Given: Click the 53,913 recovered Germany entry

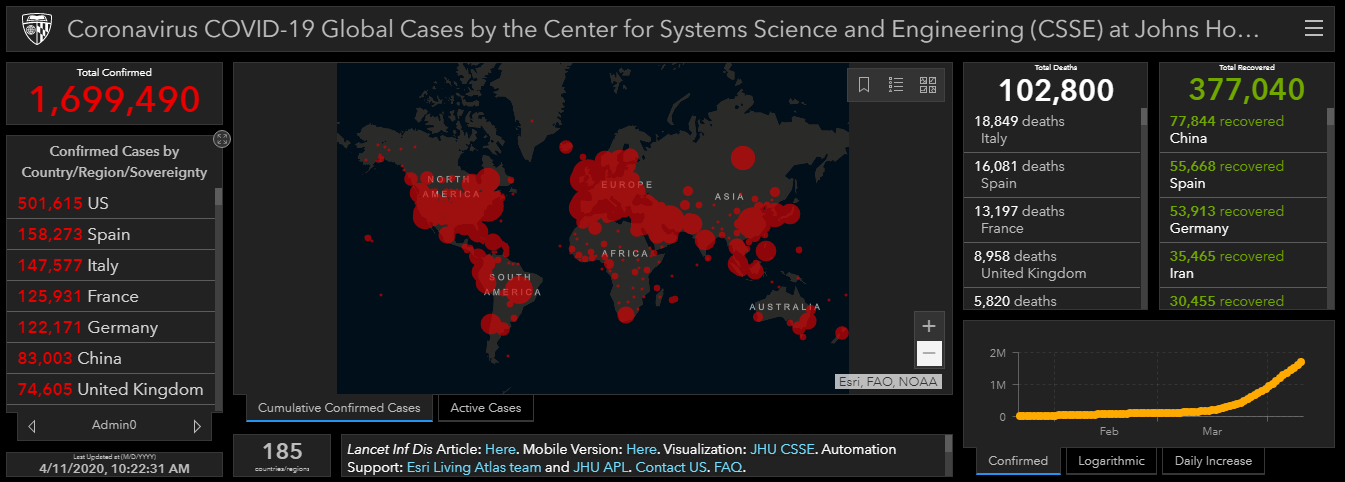Looking at the screenshot, I should coord(1244,220).
